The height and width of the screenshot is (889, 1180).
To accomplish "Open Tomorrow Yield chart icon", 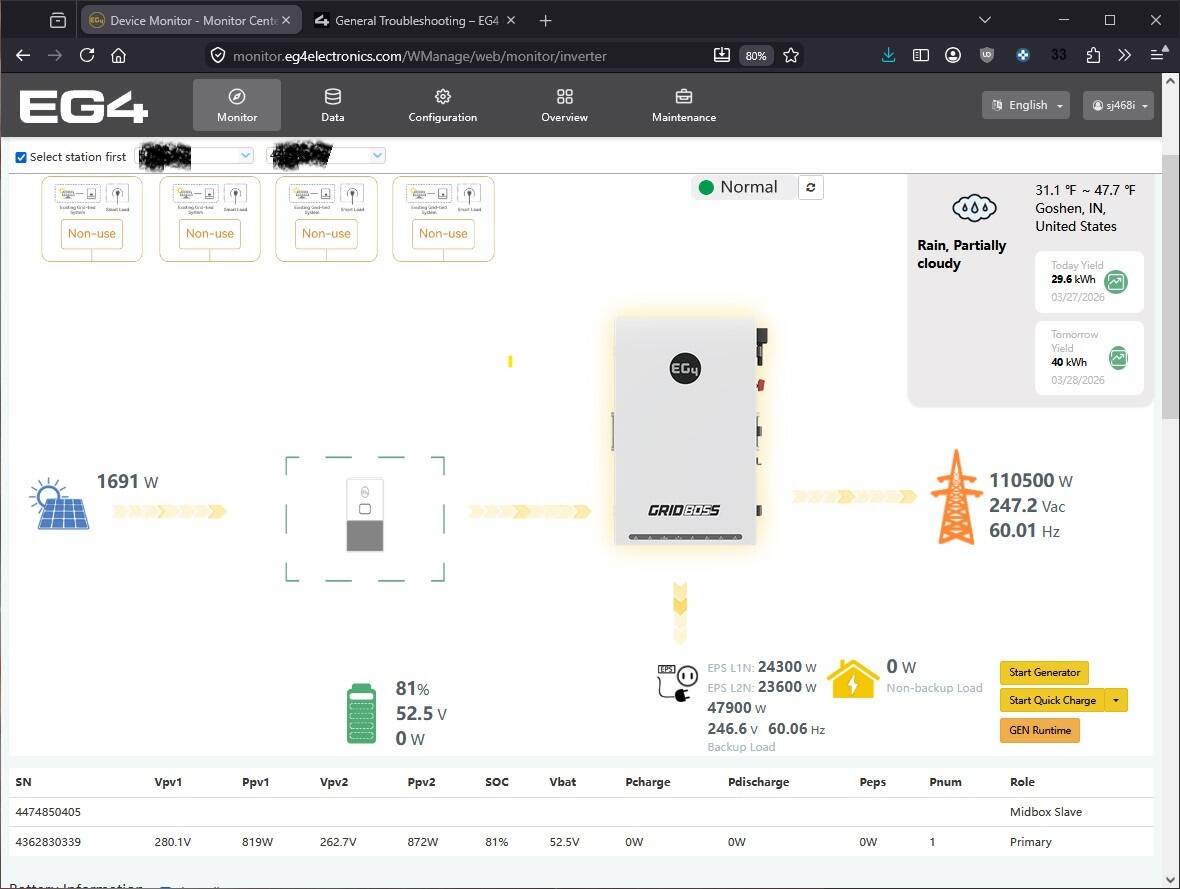I will coord(1118,357).
